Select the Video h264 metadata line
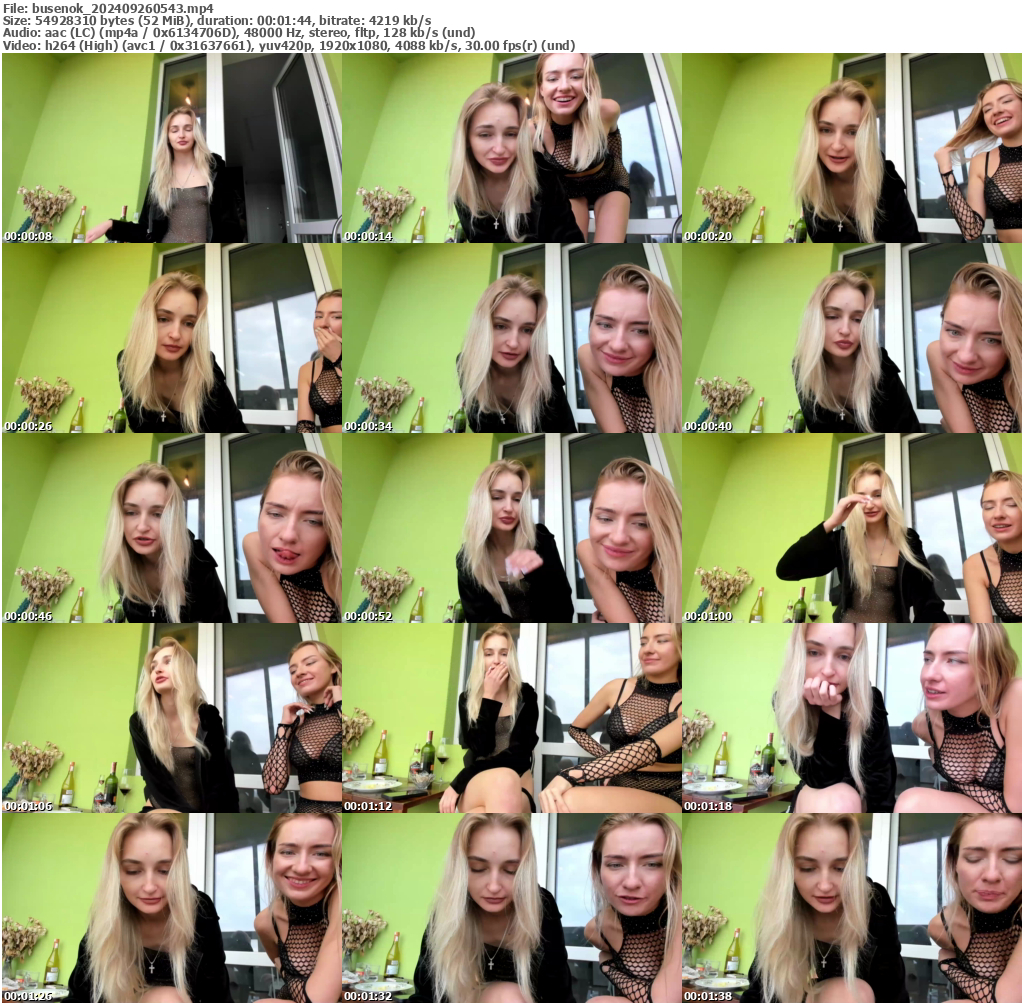Viewport: 1024px width, 1003px height. pyautogui.click(x=290, y=44)
